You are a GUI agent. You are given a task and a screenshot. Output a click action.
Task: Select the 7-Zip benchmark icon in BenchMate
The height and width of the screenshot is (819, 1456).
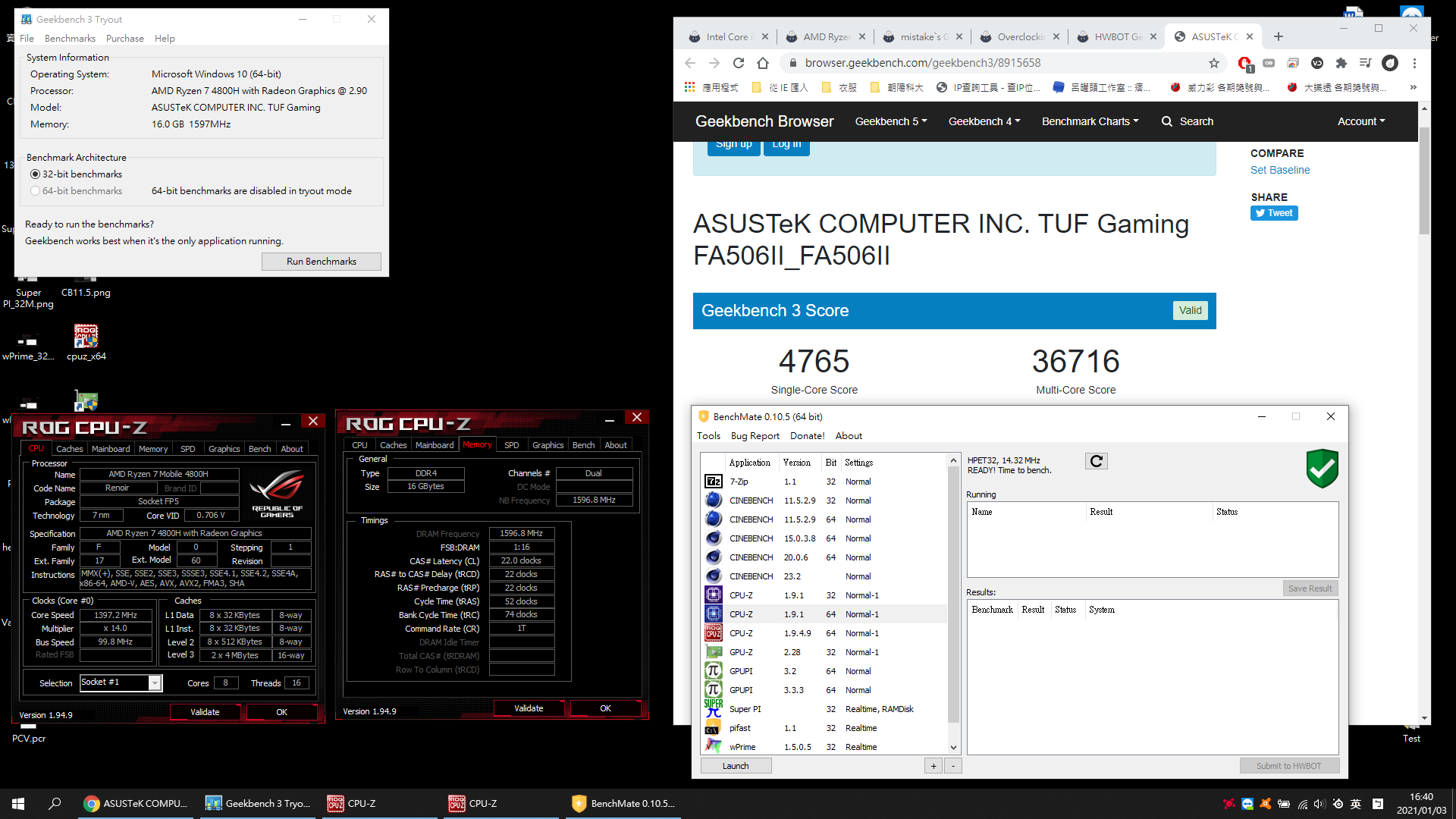coord(714,482)
